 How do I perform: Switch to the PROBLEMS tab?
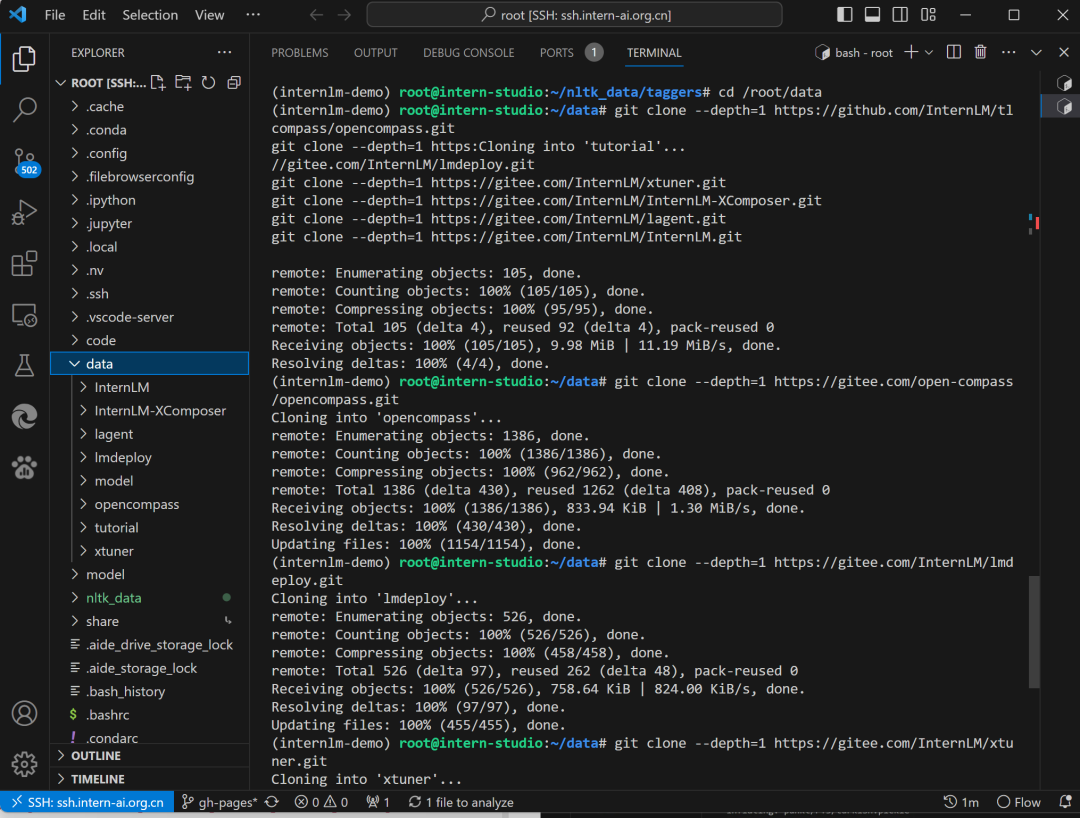(300, 52)
